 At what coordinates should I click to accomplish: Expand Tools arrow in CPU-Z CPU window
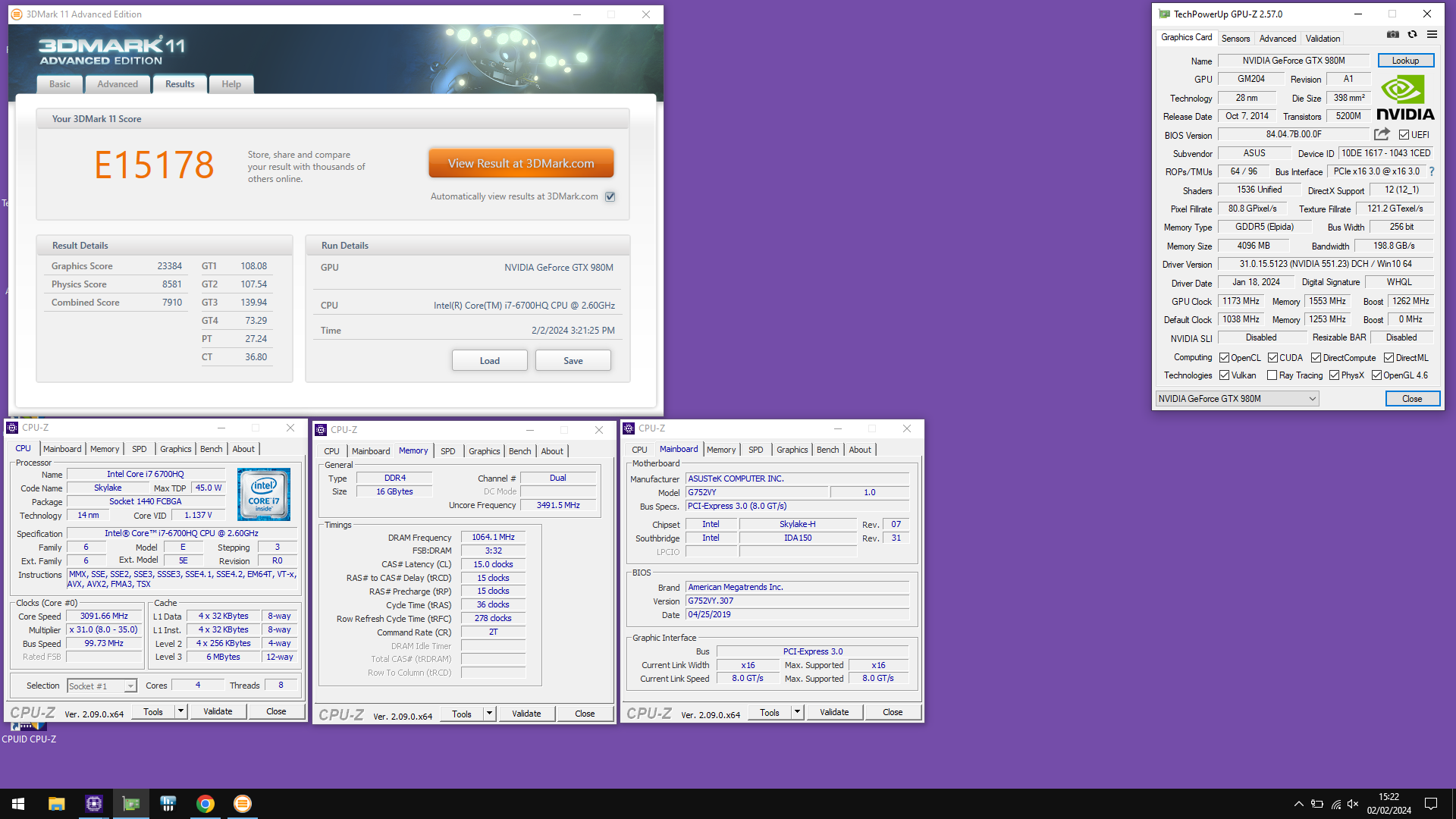181,711
